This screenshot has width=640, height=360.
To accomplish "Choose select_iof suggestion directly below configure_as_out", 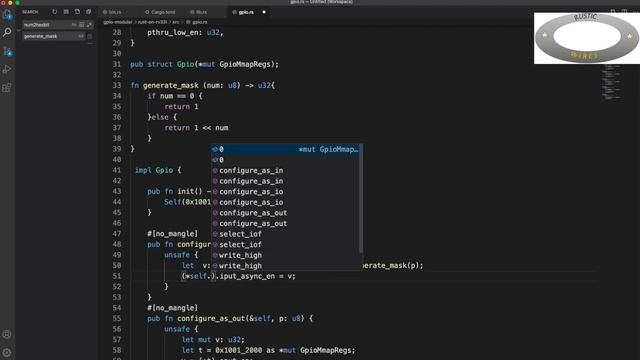I will (x=286, y=234).
